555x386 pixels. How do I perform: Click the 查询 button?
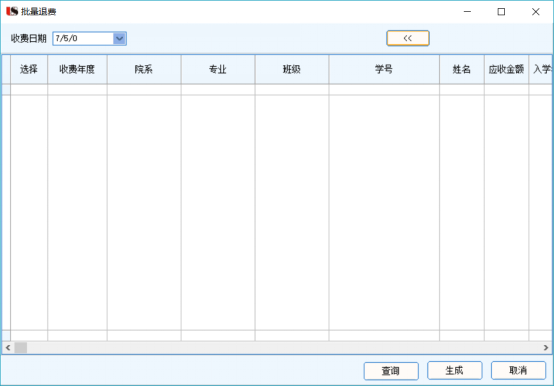pyautogui.click(x=391, y=370)
